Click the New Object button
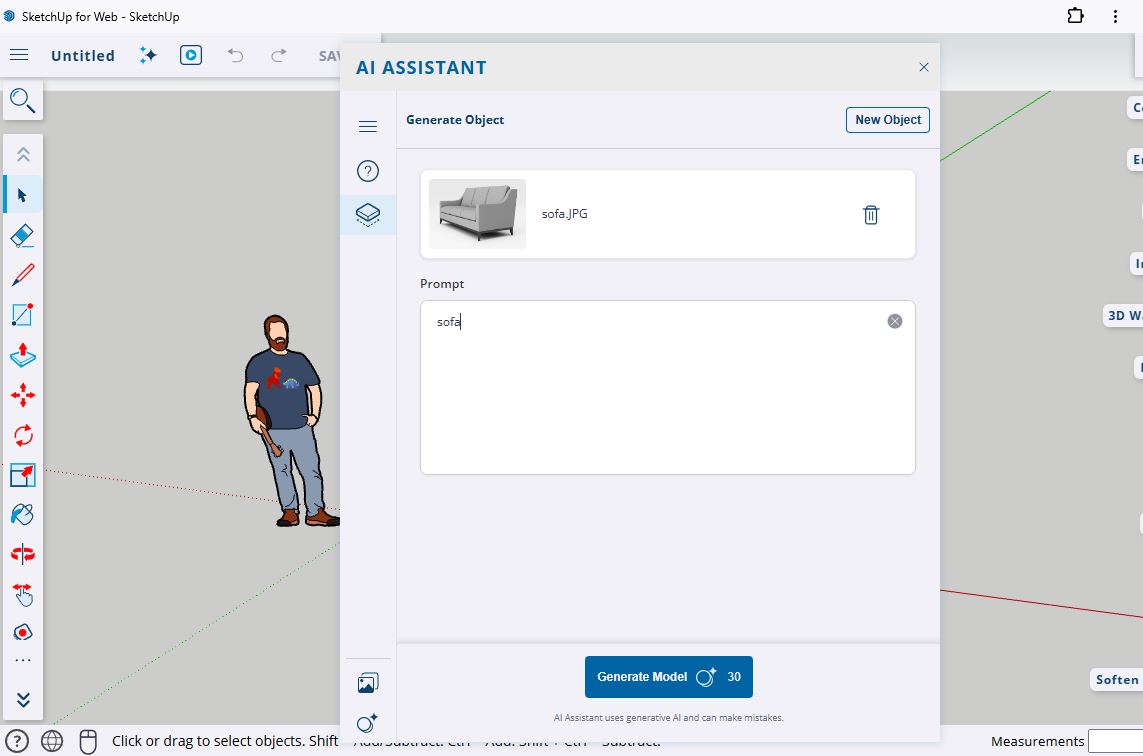The width and height of the screenshot is (1143, 756). pyautogui.click(x=888, y=120)
